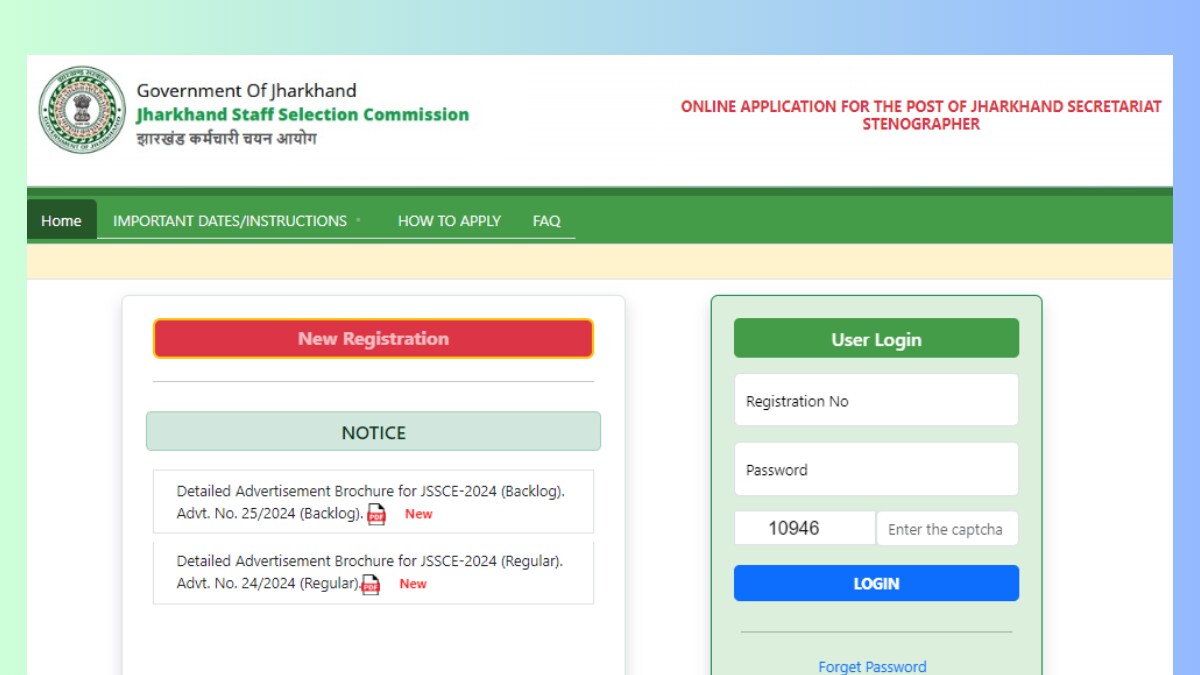The image size is (1200, 675).
Task: Open the JSSCE-2024 (Backlog) brochure notice text
Action: 370,502
